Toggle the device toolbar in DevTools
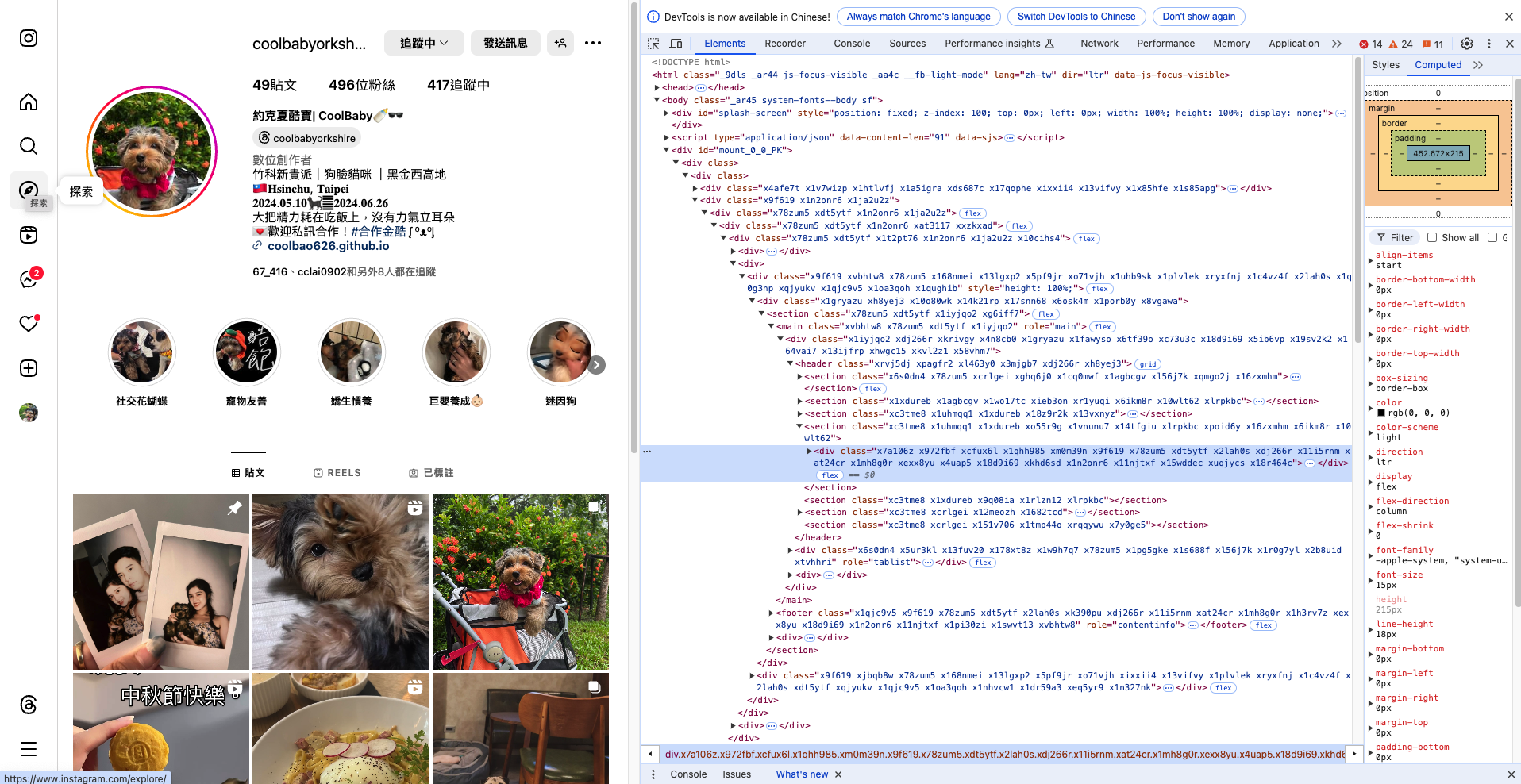 click(676, 44)
